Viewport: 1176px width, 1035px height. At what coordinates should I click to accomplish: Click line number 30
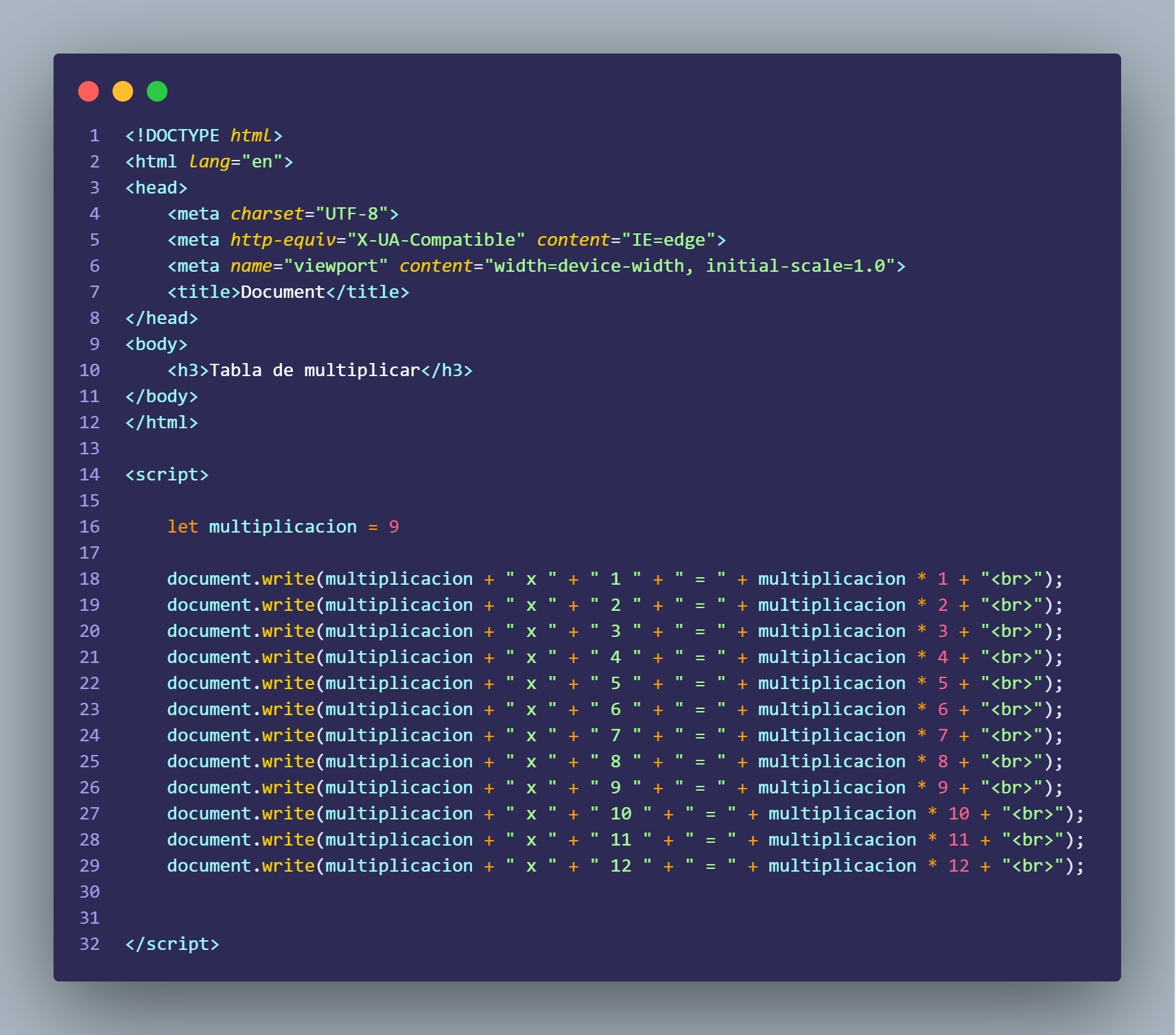90,892
